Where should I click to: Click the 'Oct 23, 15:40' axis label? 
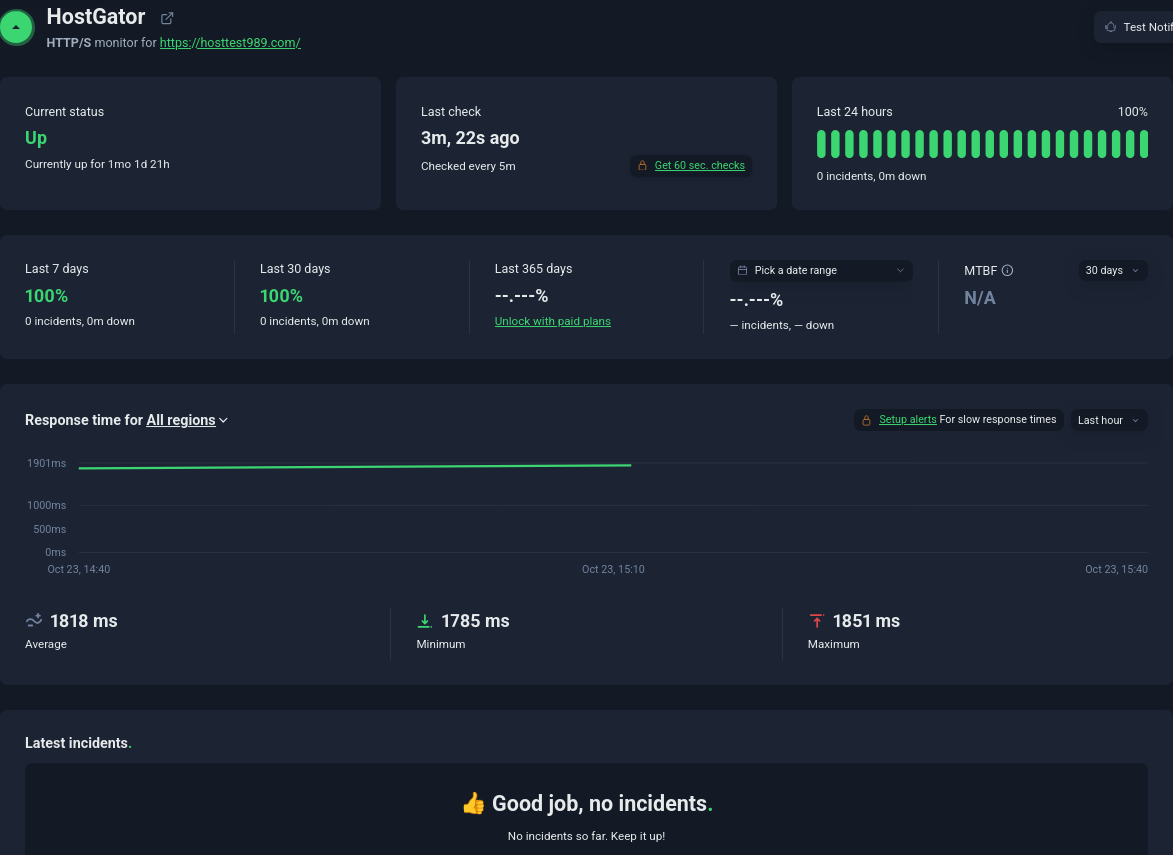1116,569
